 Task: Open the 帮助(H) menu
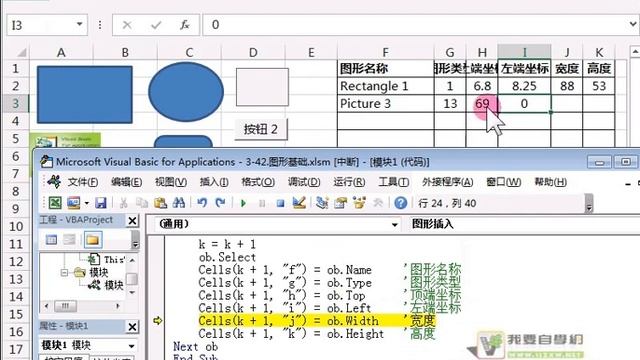550,182
